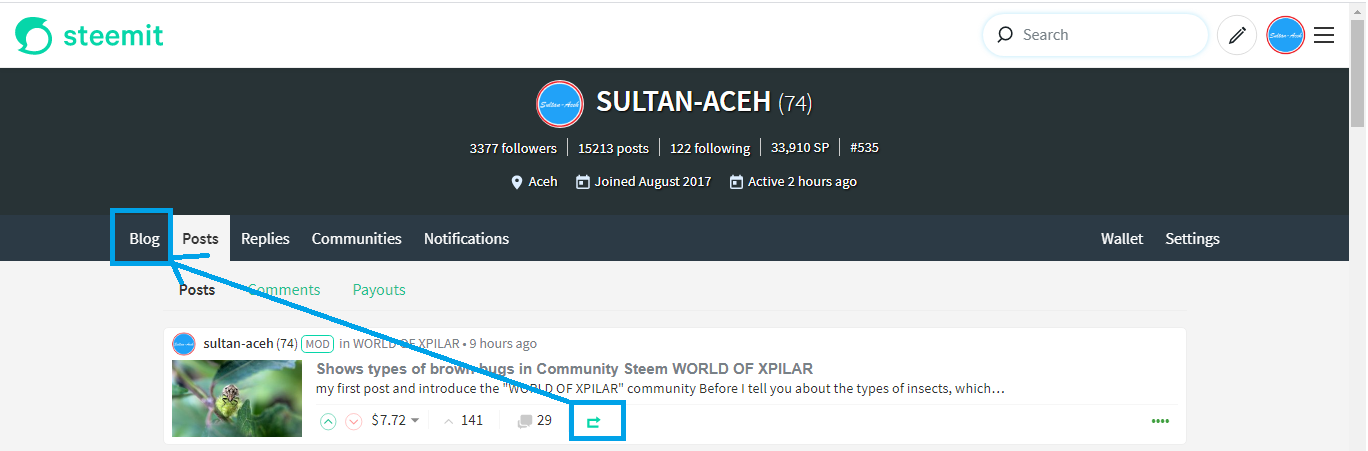This screenshot has width=1368, height=451.
Task: Open the Wallet link
Action: click(x=1122, y=238)
